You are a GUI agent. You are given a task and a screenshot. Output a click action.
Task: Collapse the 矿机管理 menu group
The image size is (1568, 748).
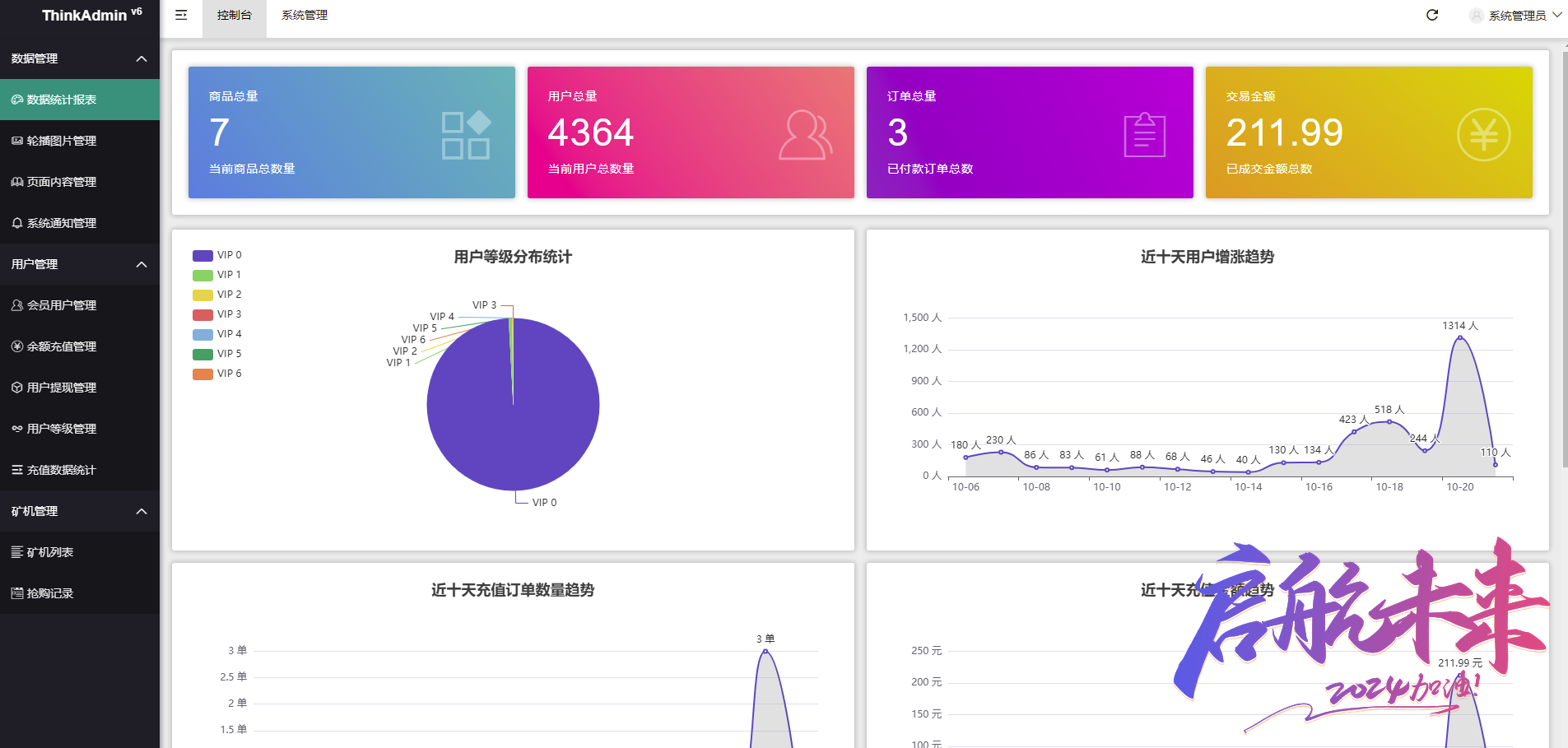pyautogui.click(x=80, y=511)
